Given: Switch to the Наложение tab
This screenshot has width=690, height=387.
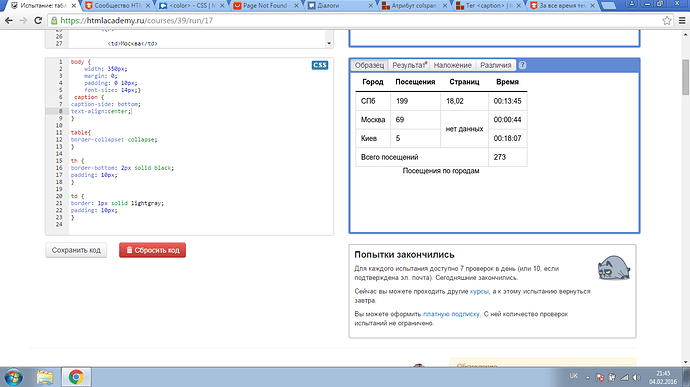Looking at the screenshot, I should tap(452, 65).
